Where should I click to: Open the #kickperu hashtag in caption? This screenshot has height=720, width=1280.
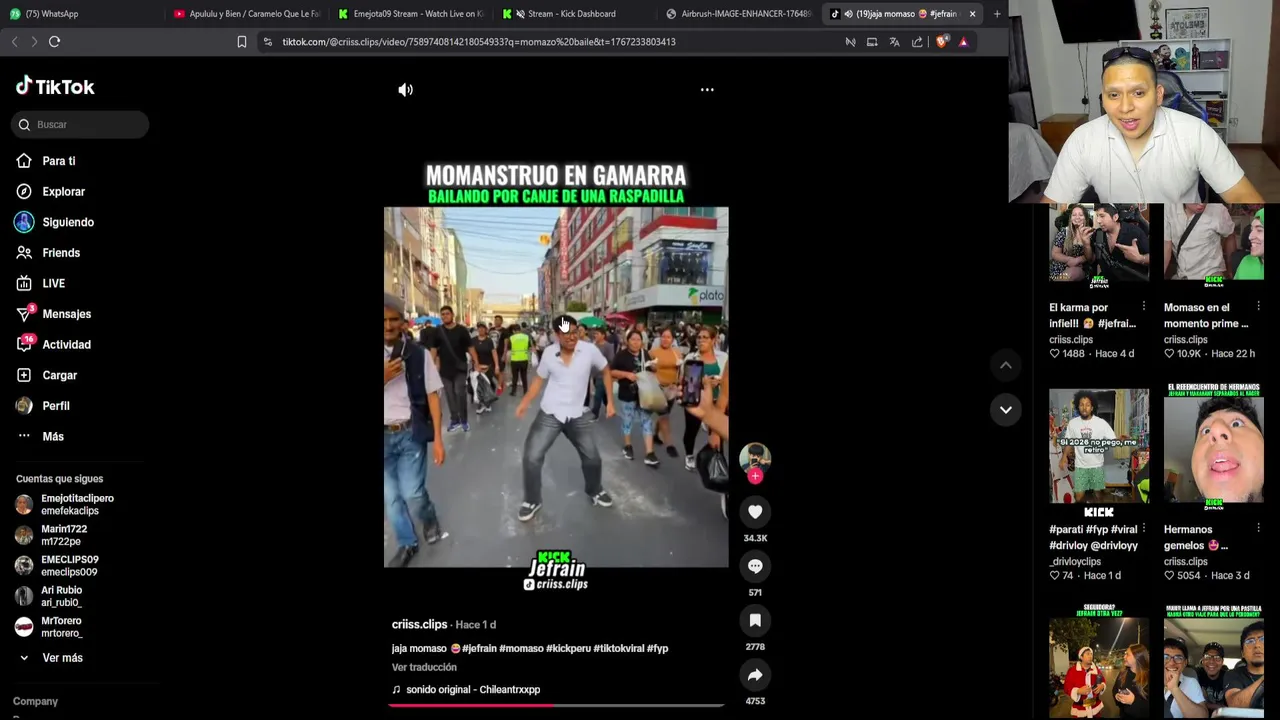click(x=568, y=649)
